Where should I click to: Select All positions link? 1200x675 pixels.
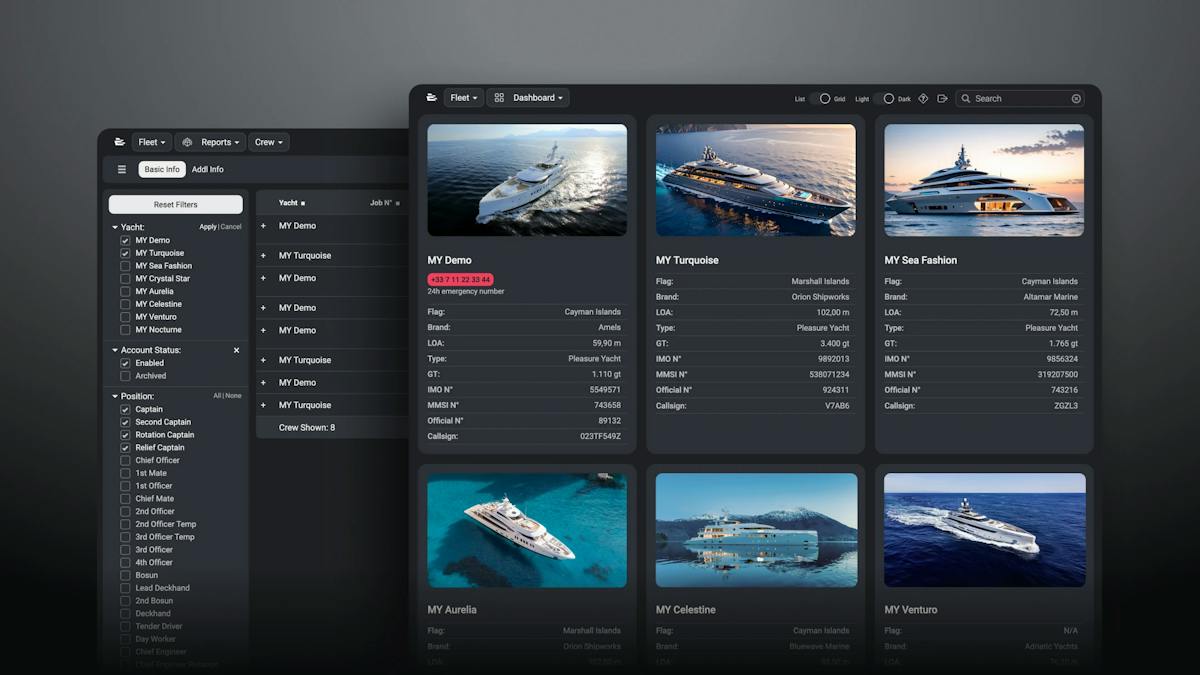point(216,396)
